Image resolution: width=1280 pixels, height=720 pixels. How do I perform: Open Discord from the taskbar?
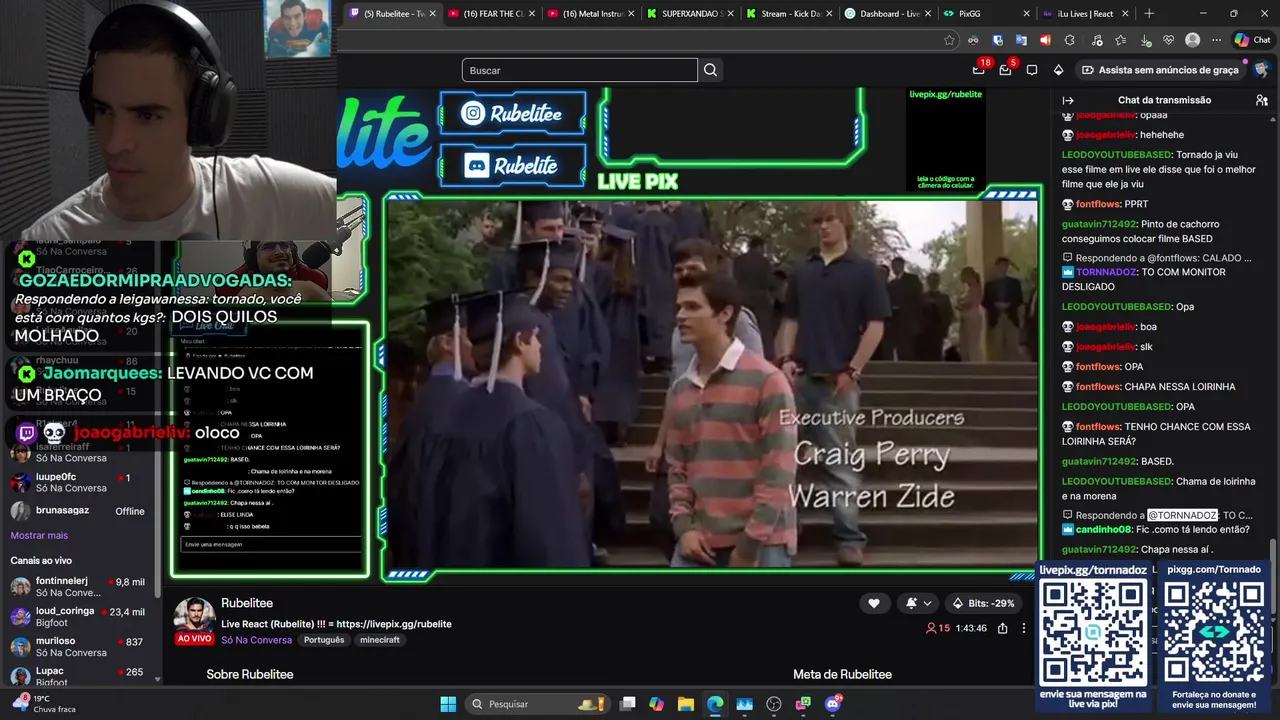833,704
